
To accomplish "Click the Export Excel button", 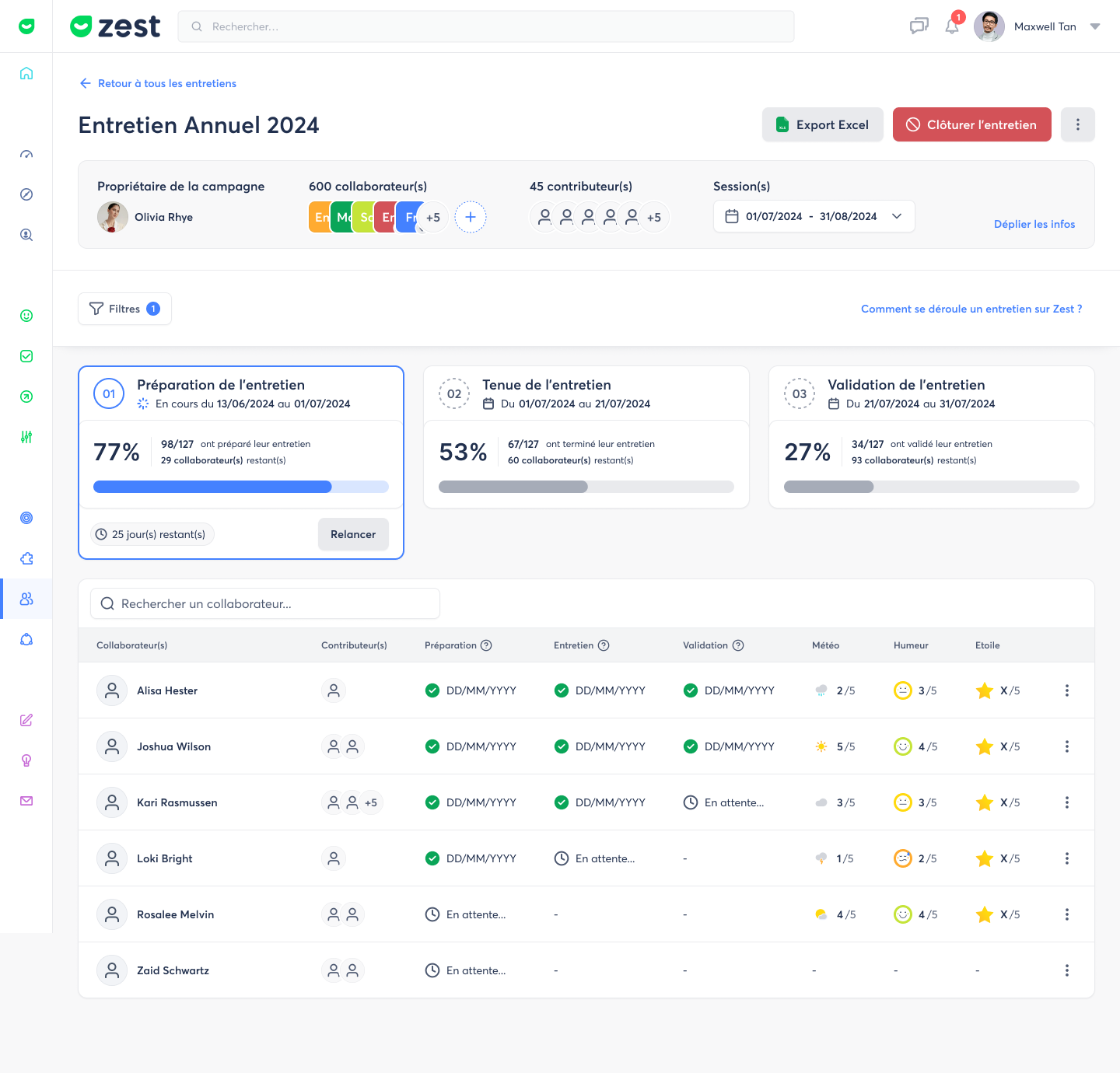I will pyautogui.click(x=822, y=124).
